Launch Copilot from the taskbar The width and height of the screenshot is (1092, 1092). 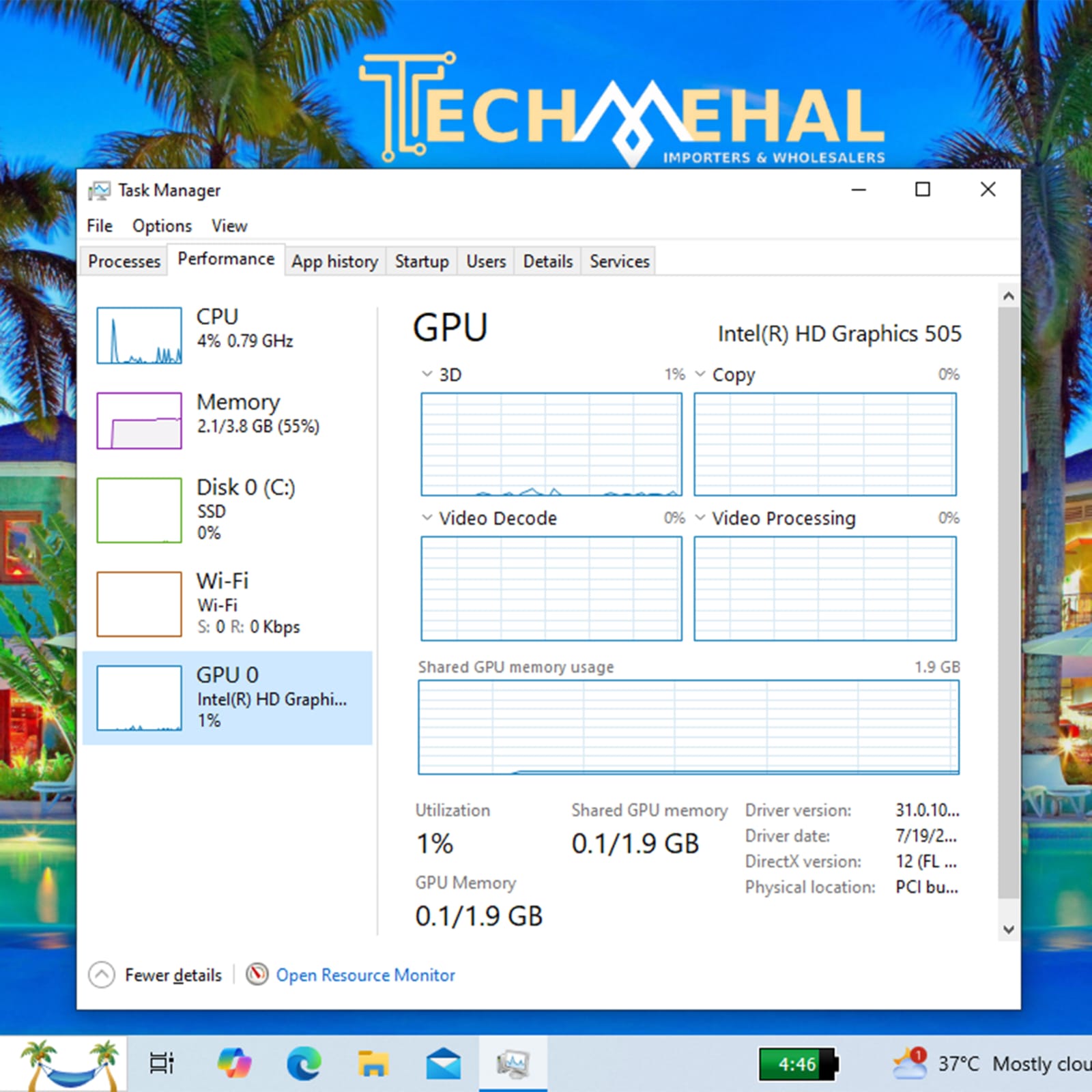coord(234,1063)
